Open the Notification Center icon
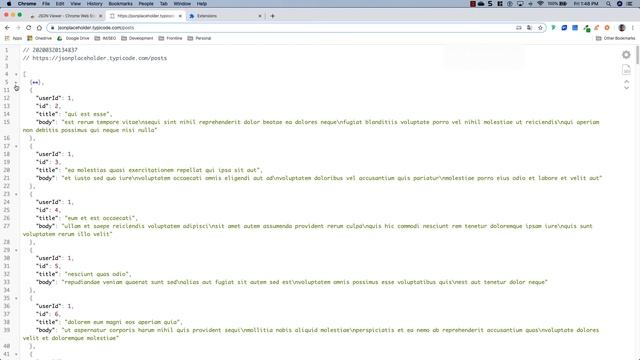 pos(630,4)
